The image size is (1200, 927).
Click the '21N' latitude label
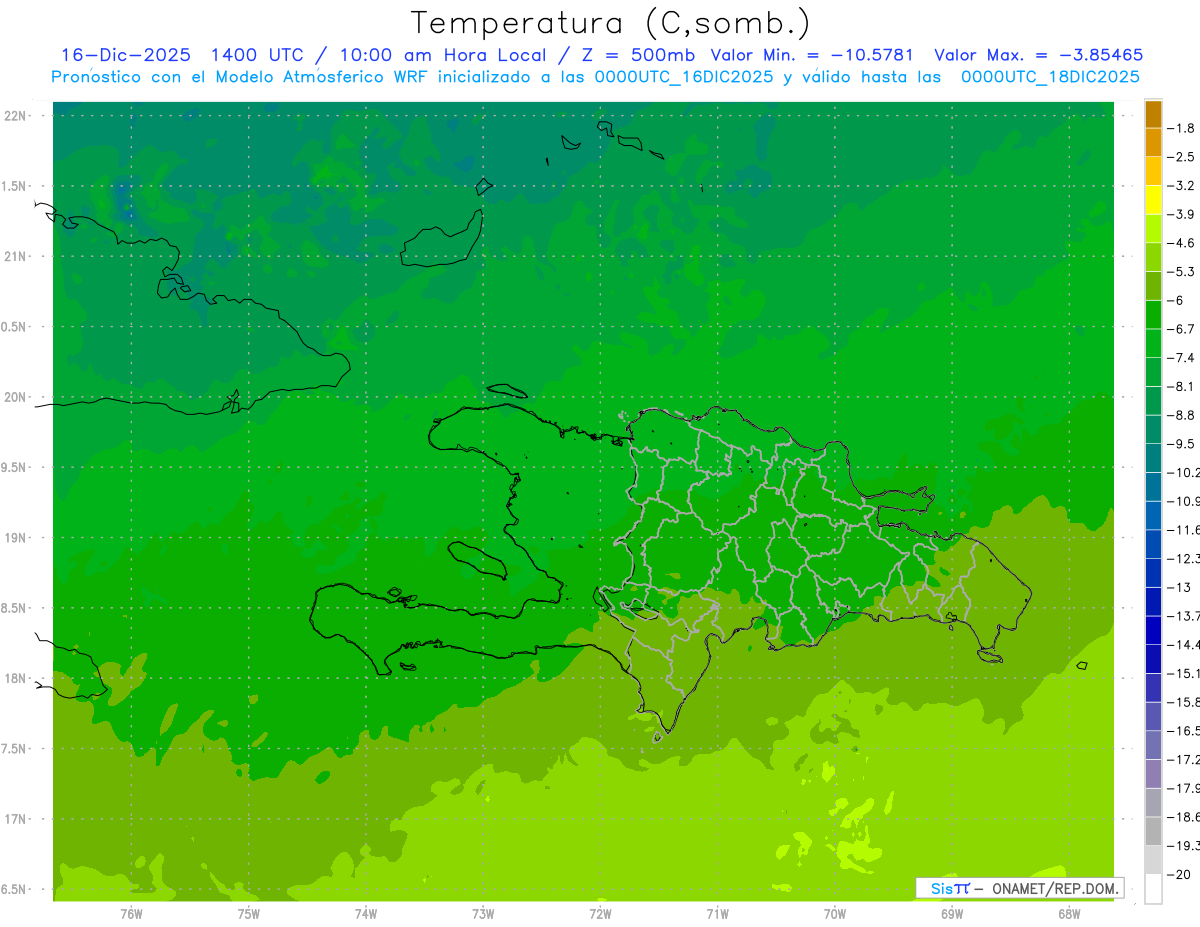pyautogui.click(x=16, y=256)
